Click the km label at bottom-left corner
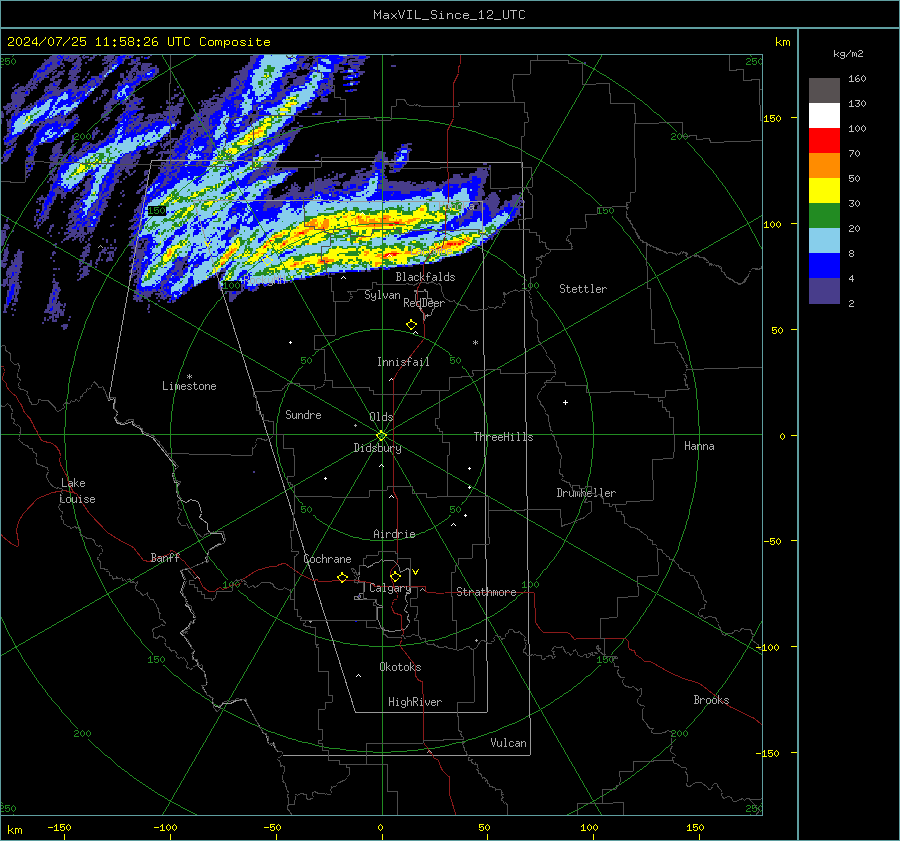This screenshot has height=841, width=900. [x=15, y=830]
